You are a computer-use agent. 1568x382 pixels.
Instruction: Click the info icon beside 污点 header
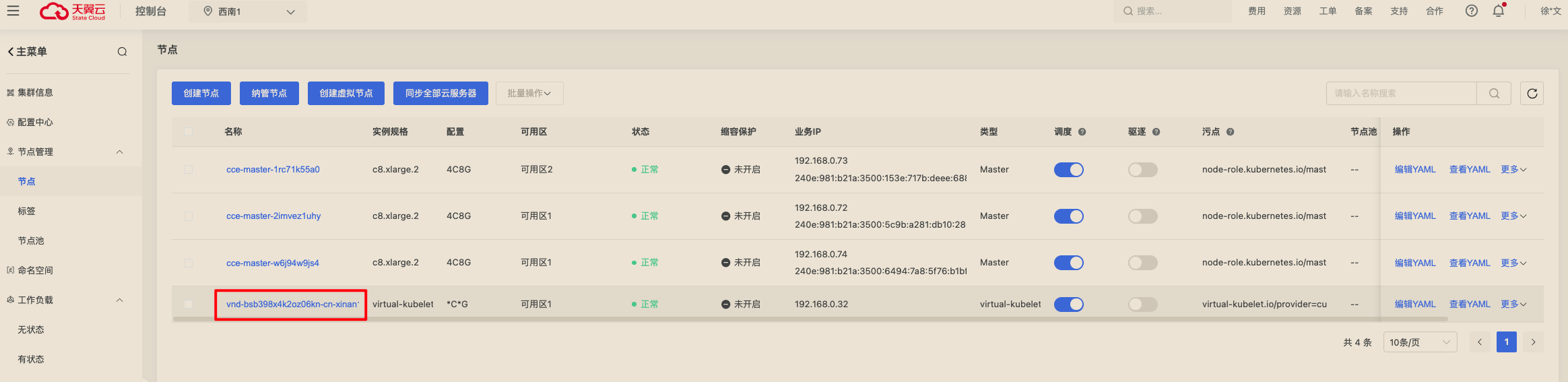click(x=1231, y=132)
